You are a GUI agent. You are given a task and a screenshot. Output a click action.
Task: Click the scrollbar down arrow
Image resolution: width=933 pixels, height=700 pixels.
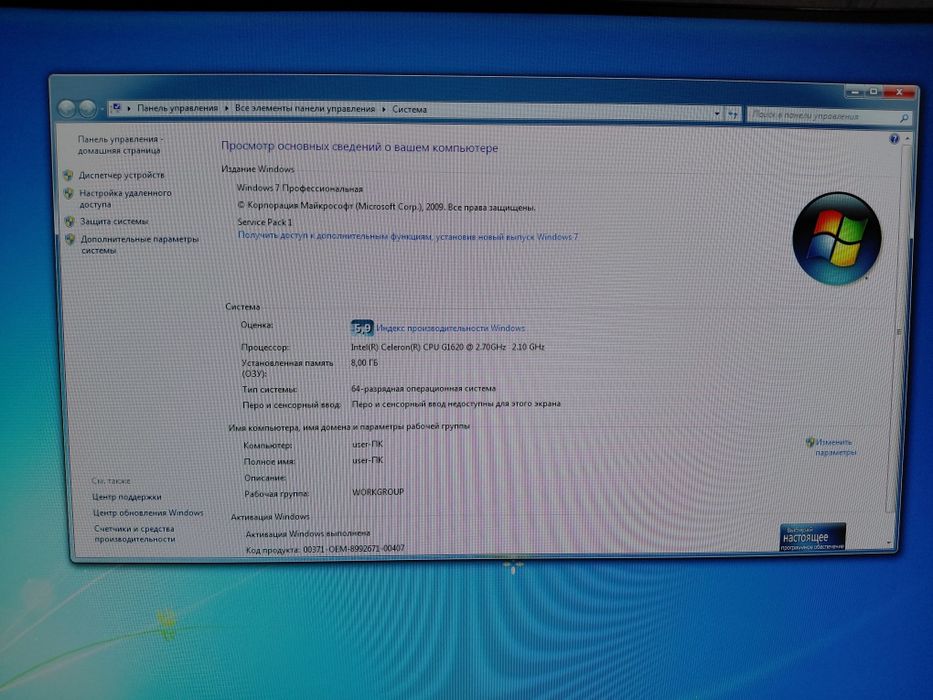click(x=890, y=543)
